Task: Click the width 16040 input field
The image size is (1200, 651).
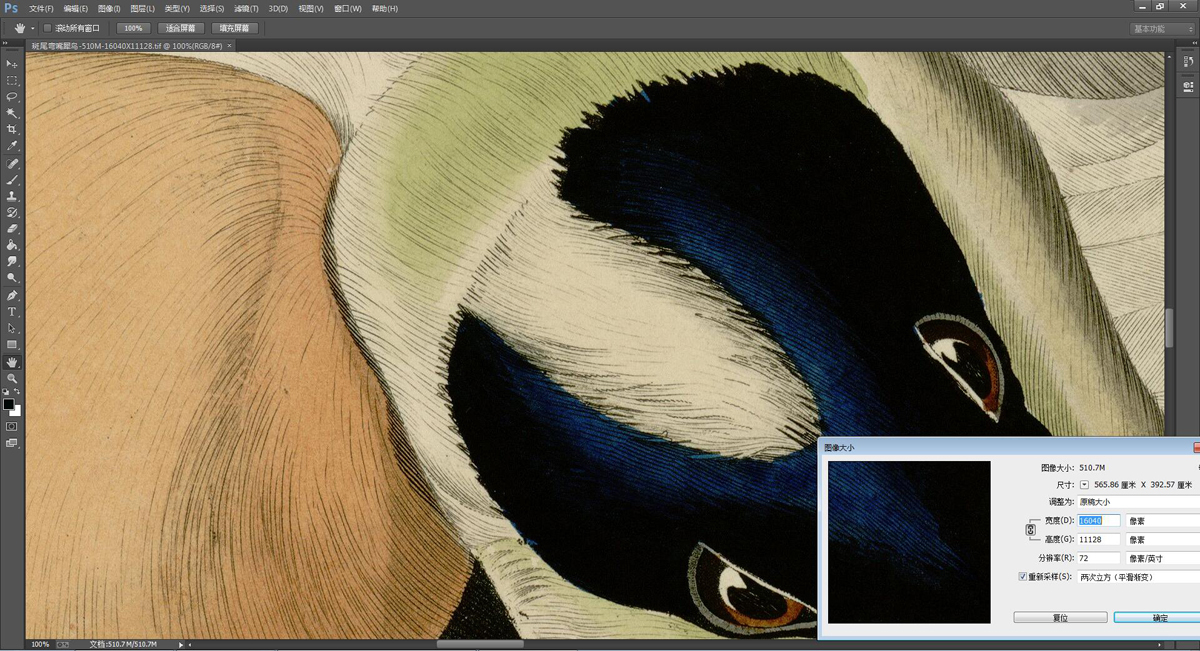Action: [1099, 521]
